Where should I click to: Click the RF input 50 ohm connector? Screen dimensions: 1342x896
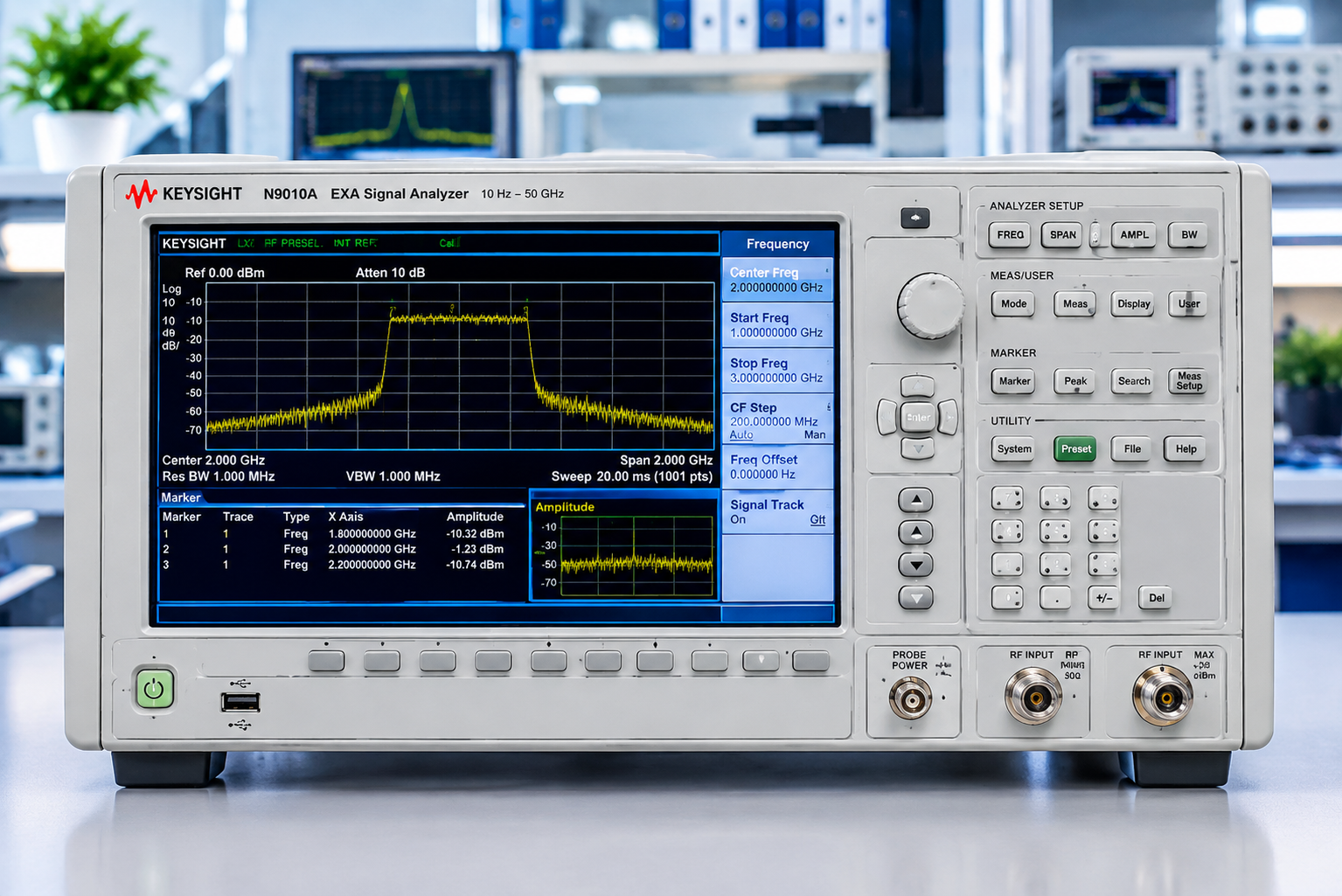coord(1033,697)
